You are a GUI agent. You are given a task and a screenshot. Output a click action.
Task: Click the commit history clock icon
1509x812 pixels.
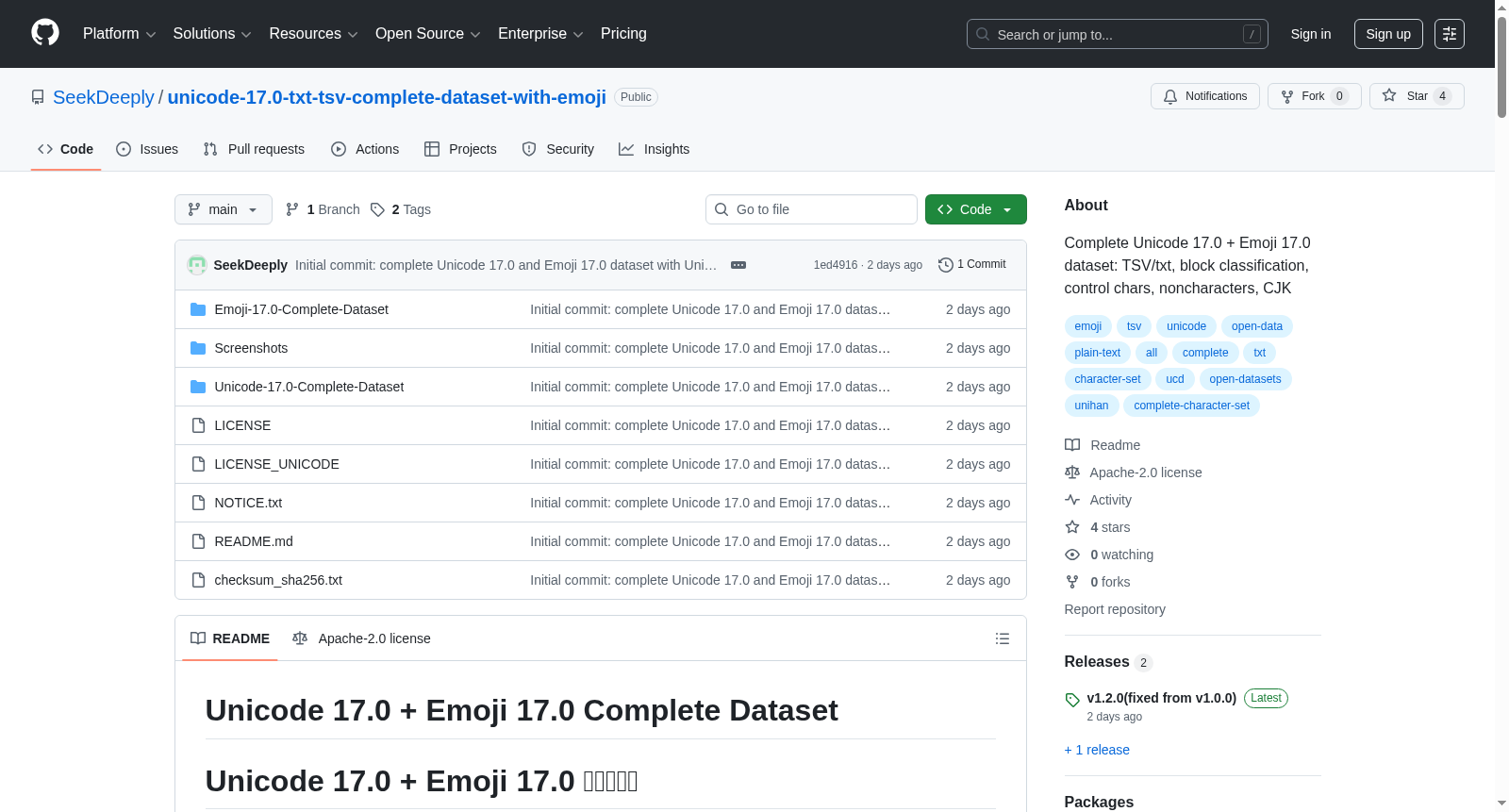(x=946, y=265)
